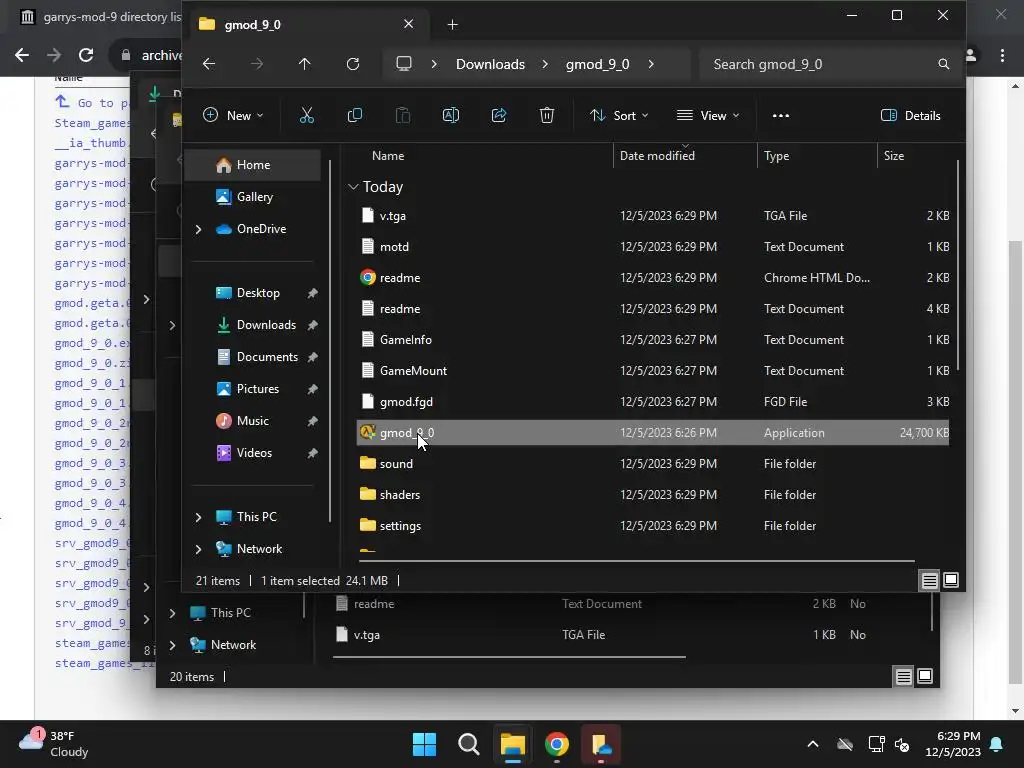The width and height of the screenshot is (1024, 768).
Task: Expand This PC in front window sidebar
Action: (x=199, y=517)
